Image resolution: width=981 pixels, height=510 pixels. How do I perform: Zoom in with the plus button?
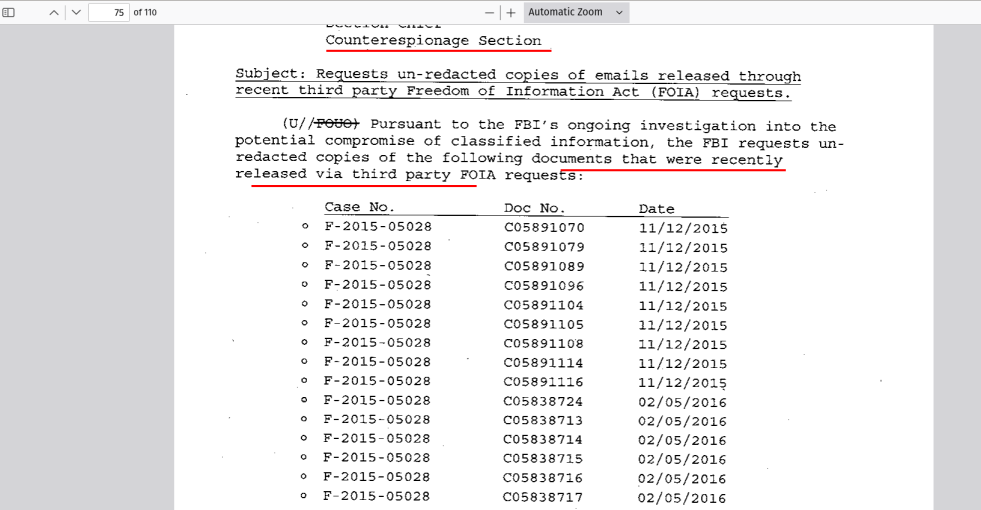click(x=511, y=12)
